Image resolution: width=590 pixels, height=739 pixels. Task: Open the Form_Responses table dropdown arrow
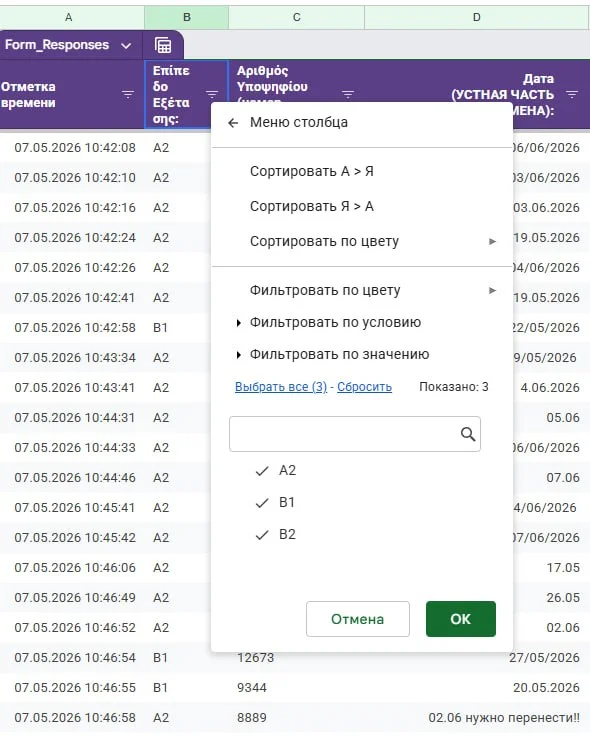(126, 46)
